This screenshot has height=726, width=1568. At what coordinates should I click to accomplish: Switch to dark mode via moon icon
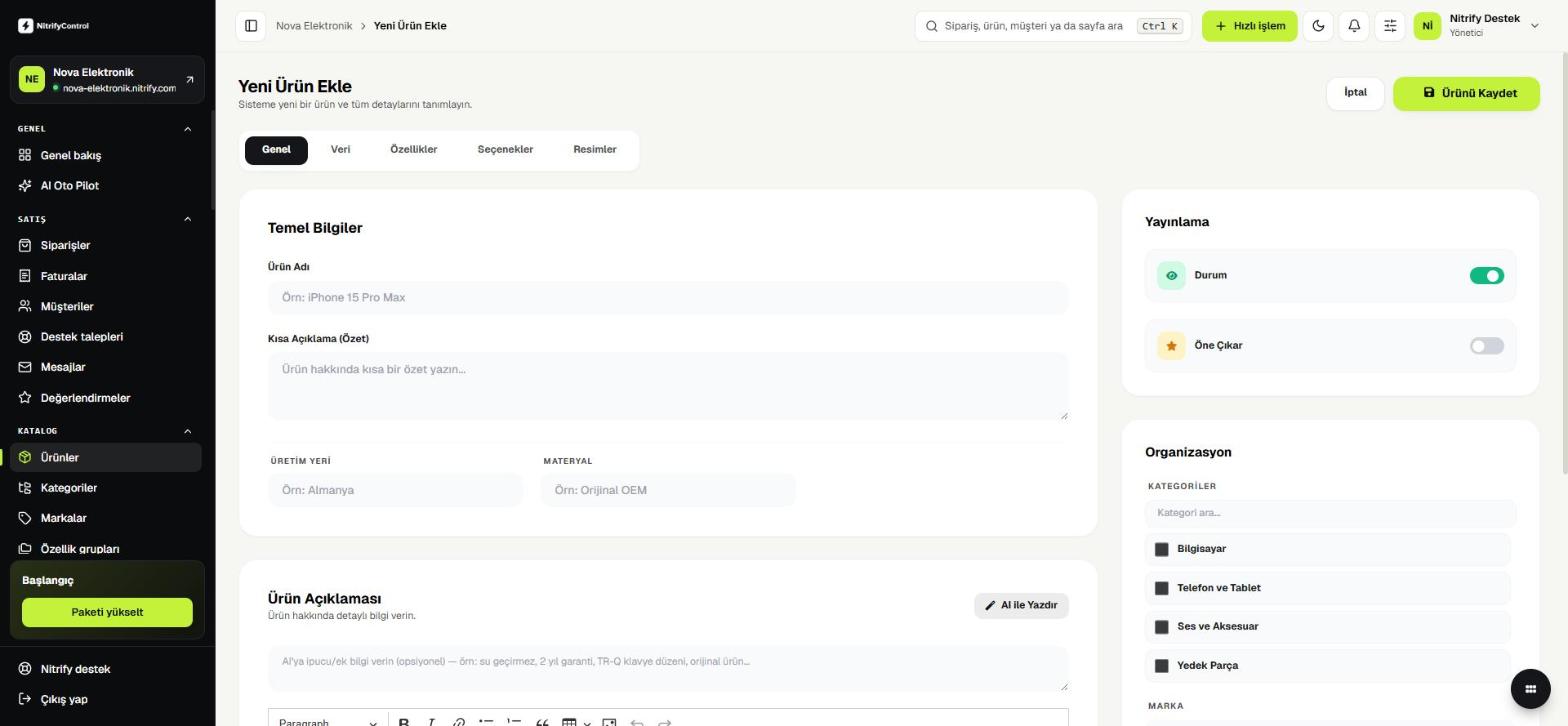click(x=1318, y=26)
